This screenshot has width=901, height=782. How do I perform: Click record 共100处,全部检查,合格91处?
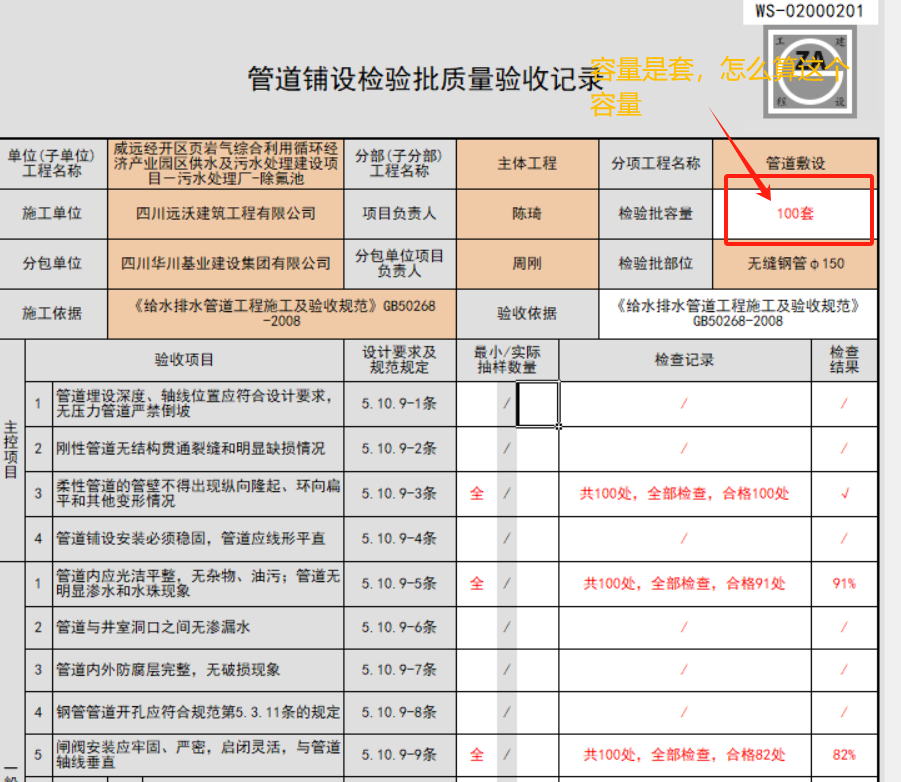(684, 584)
